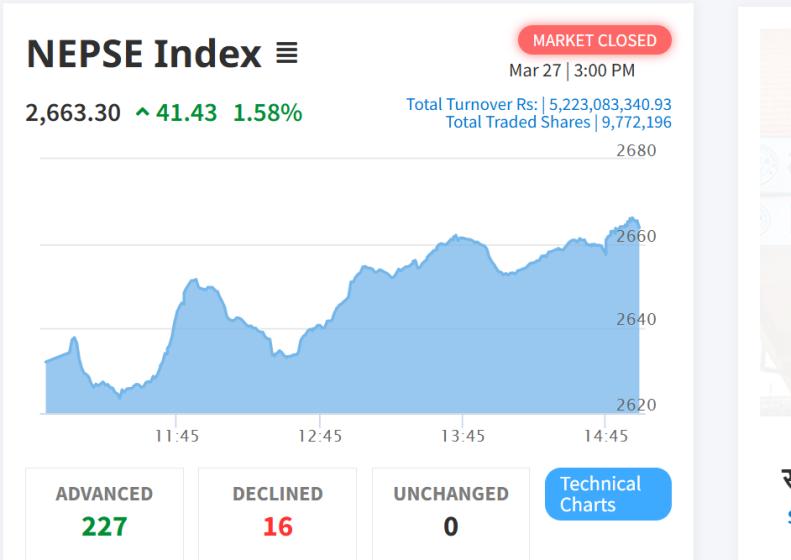The height and width of the screenshot is (560, 791).
Task: Open the menu icon beside NEPSE Index
Action: [286, 53]
